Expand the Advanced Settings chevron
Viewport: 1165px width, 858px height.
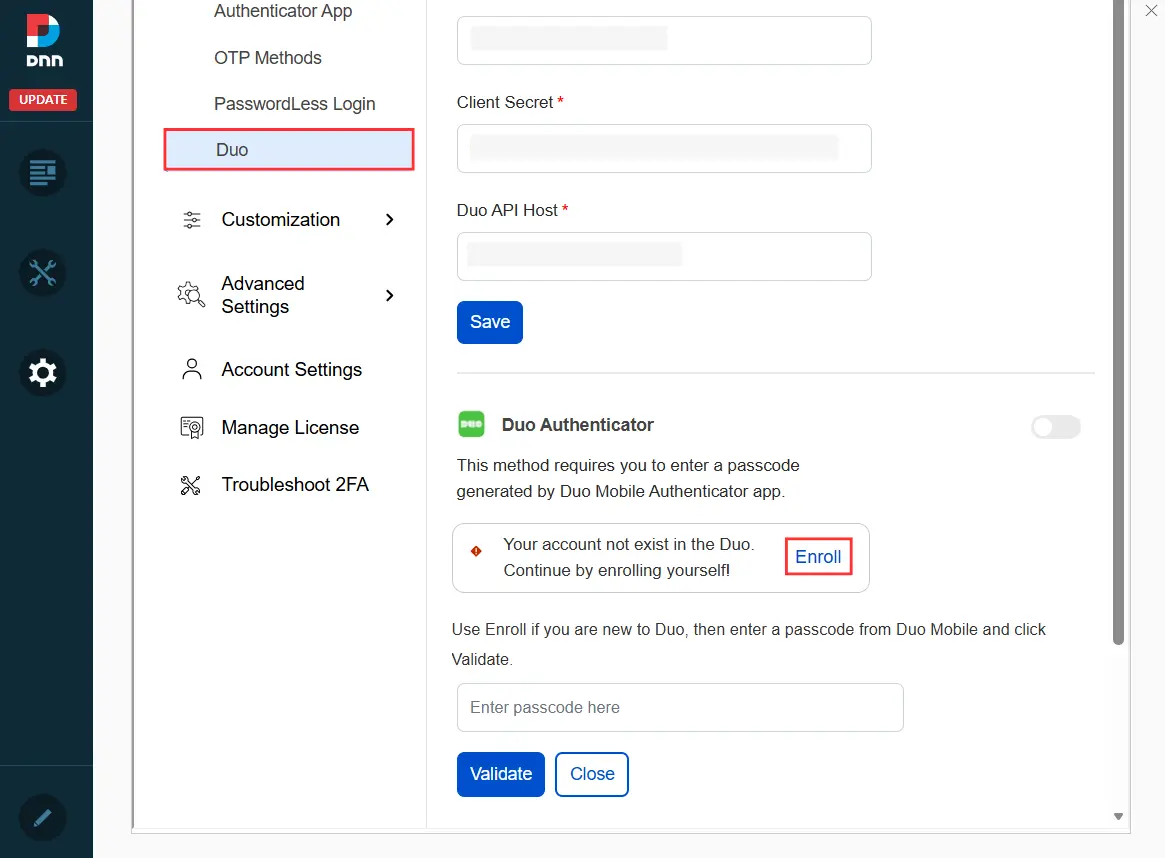point(389,296)
